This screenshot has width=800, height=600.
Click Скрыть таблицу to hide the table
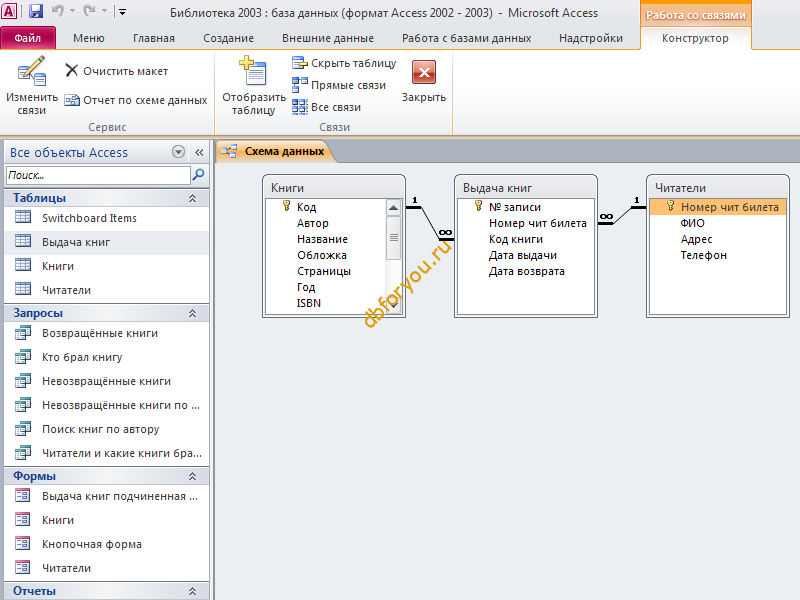(x=344, y=63)
